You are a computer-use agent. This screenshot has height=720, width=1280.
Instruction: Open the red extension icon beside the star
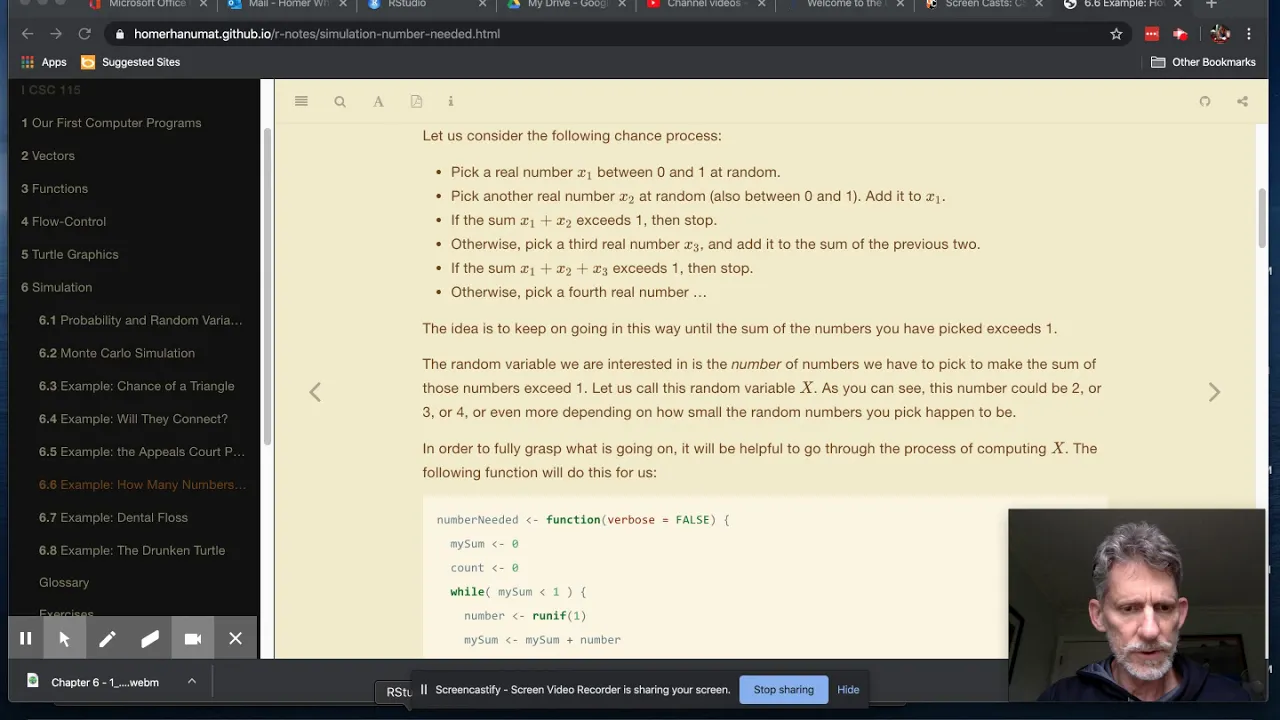1152,34
